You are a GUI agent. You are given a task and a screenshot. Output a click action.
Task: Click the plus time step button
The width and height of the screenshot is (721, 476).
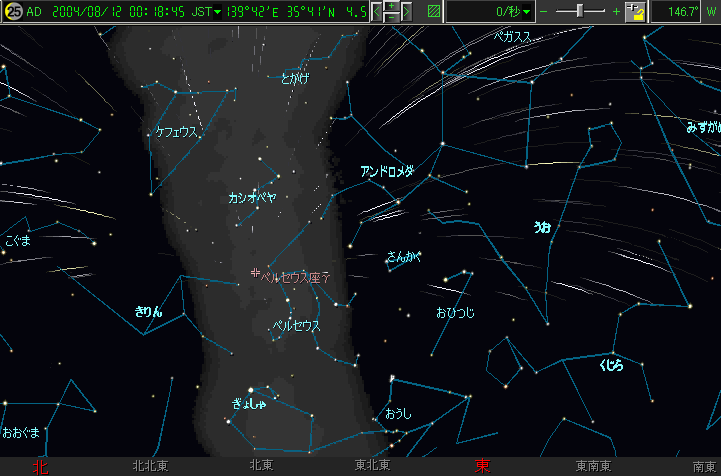(391, 7)
